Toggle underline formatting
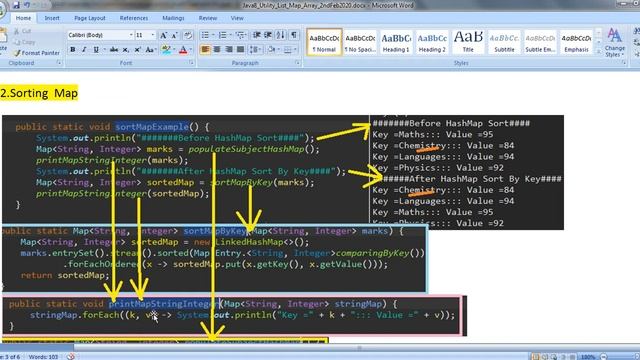 coord(96,50)
